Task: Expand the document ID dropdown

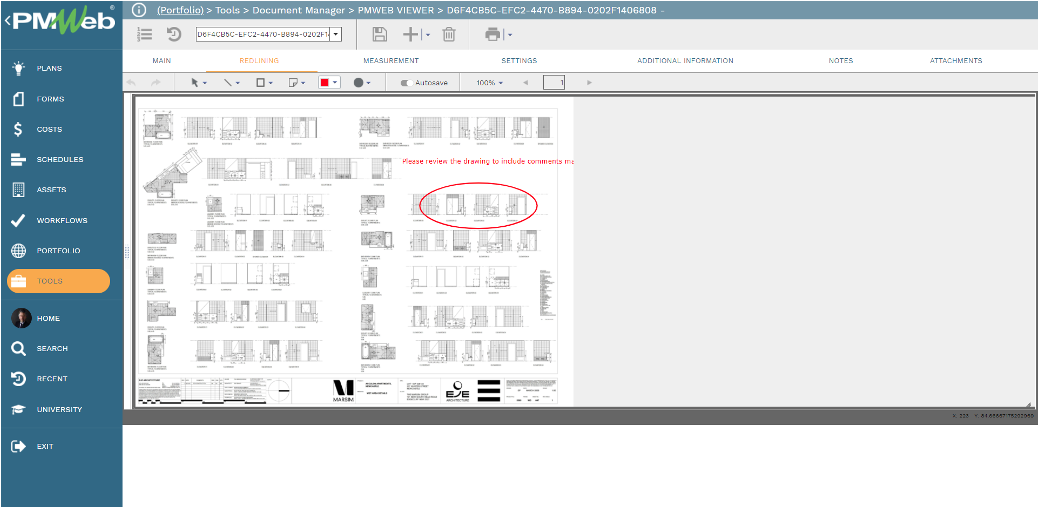Action: tap(335, 34)
